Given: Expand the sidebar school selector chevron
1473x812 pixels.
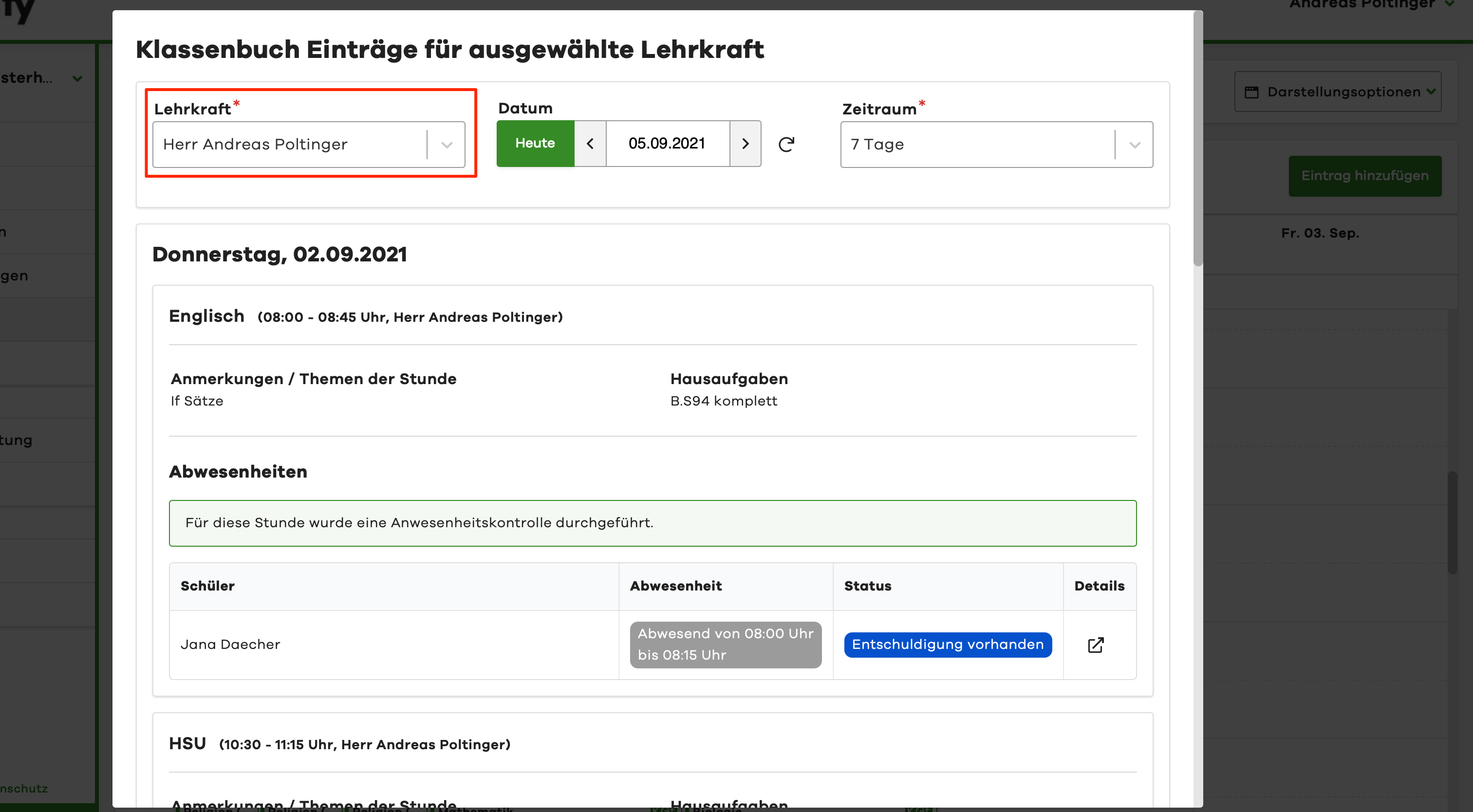Looking at the screenshot, I should pos(77,78).
